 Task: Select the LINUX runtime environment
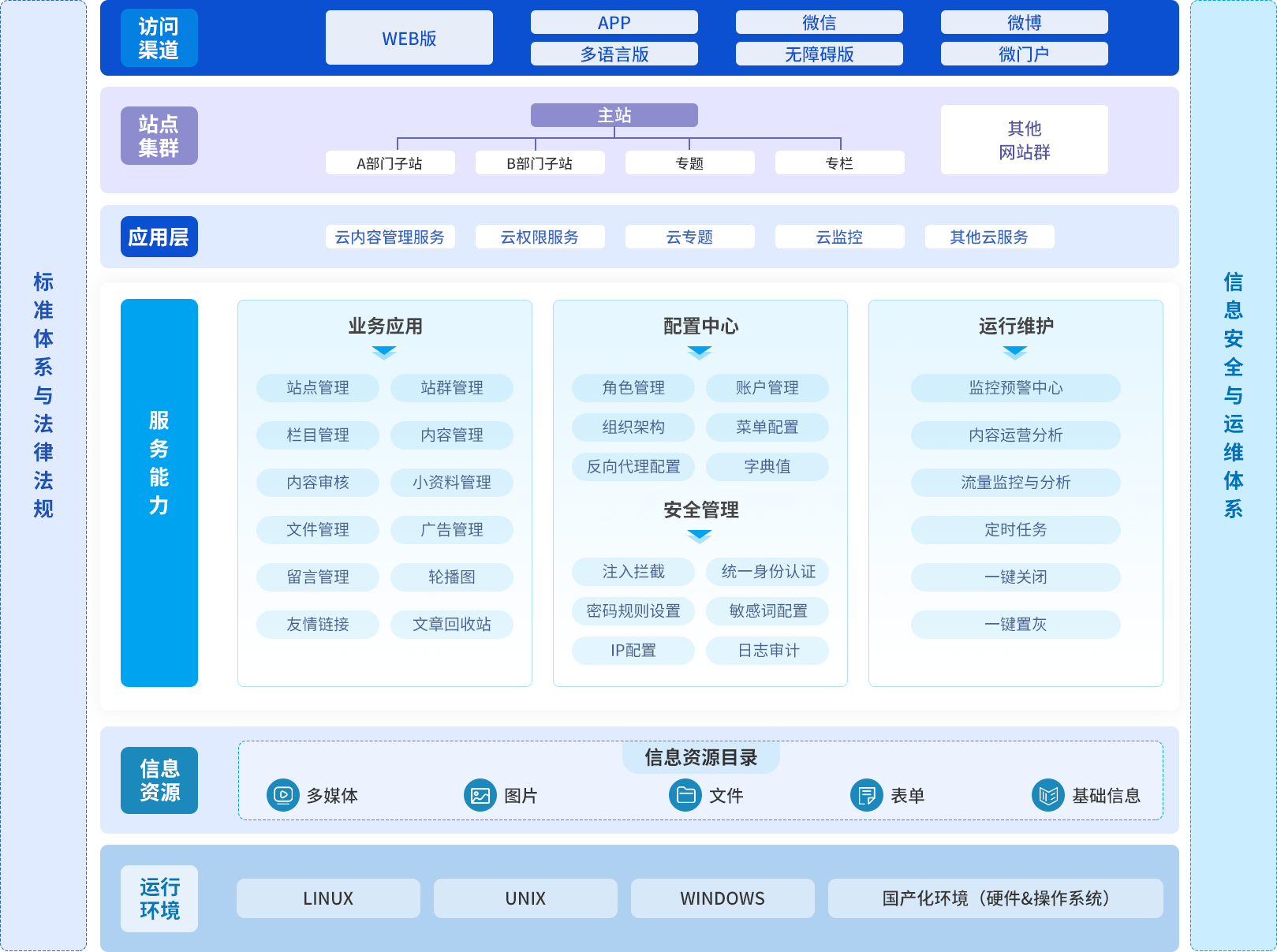(x=328, y=898)
